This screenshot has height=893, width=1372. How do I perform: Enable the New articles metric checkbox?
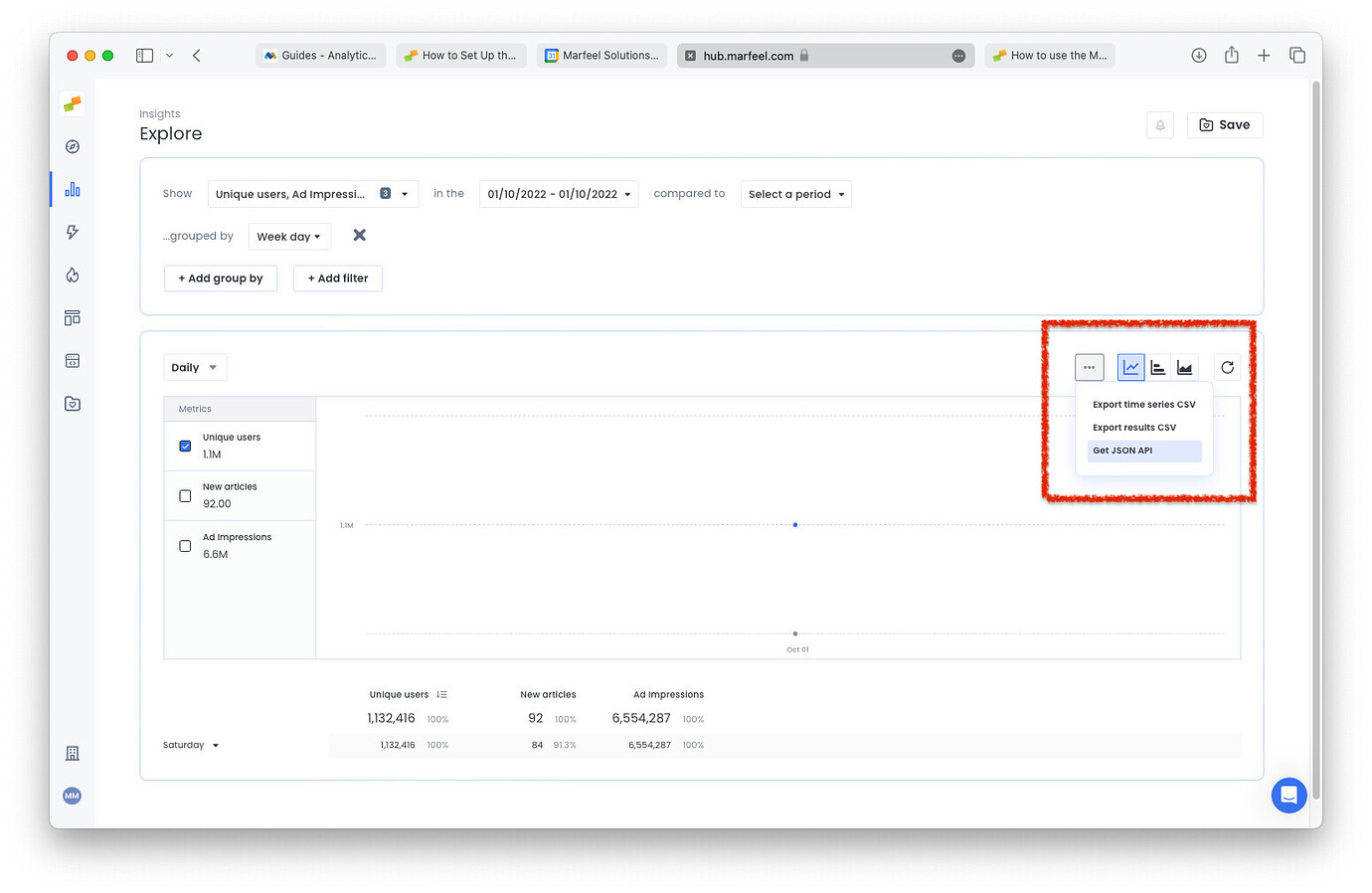tap(185, 495)
